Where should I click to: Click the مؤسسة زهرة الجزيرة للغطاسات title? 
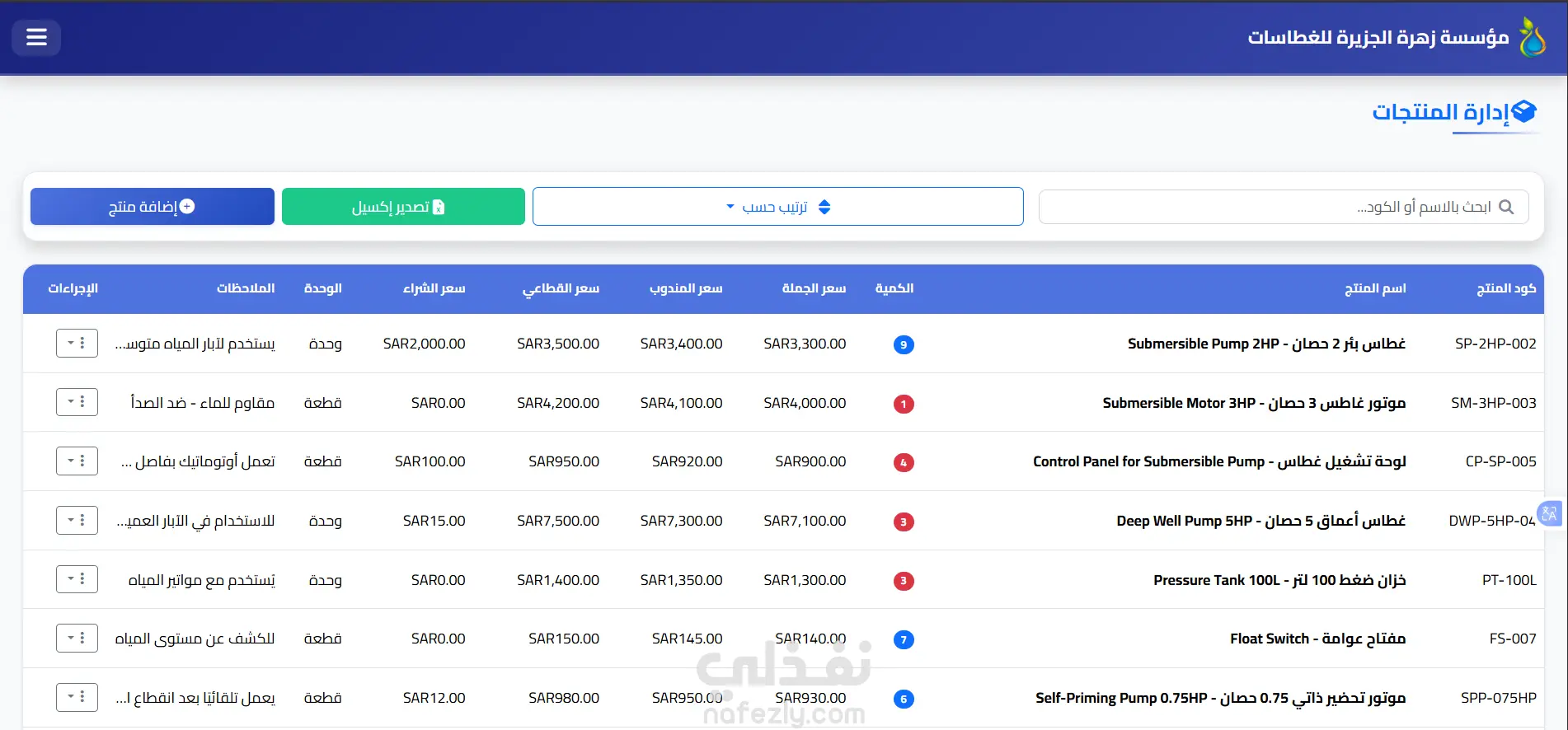pos(1378,37)
